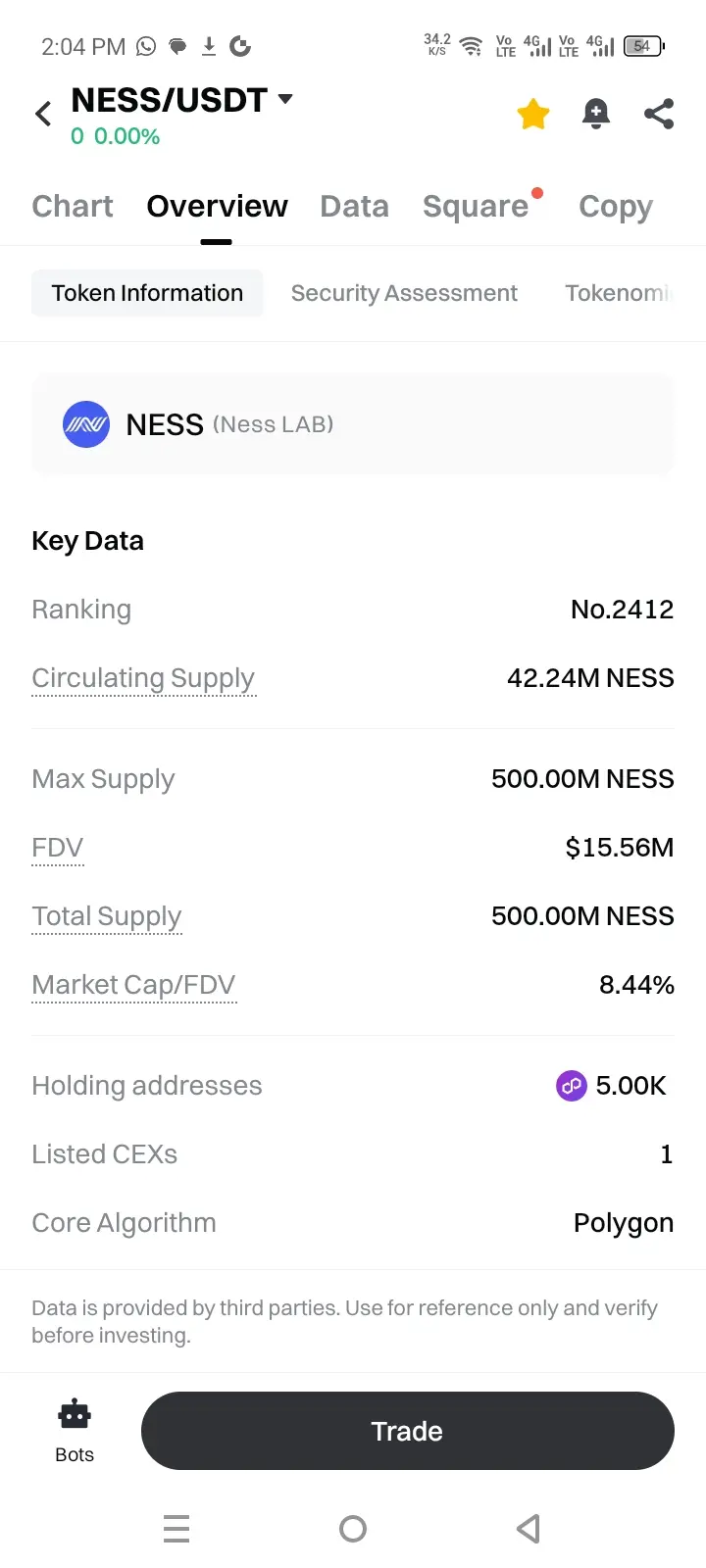Select the Security Assessment sub-tab
This screenshot has height=1568, width=706.
point(404,293)
